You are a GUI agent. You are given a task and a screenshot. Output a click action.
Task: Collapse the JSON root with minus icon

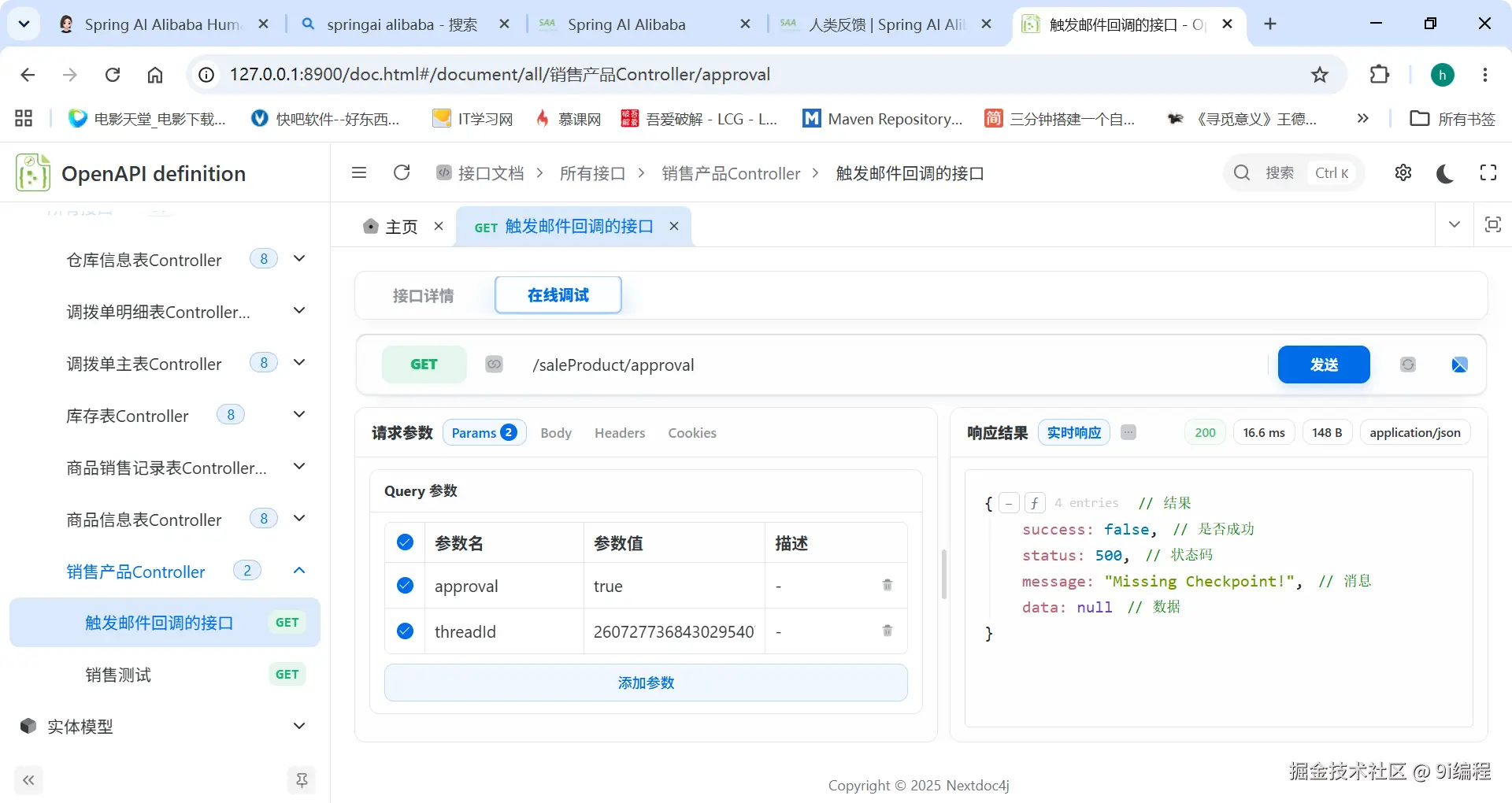pyautogui.click(x=1009, y=503)
